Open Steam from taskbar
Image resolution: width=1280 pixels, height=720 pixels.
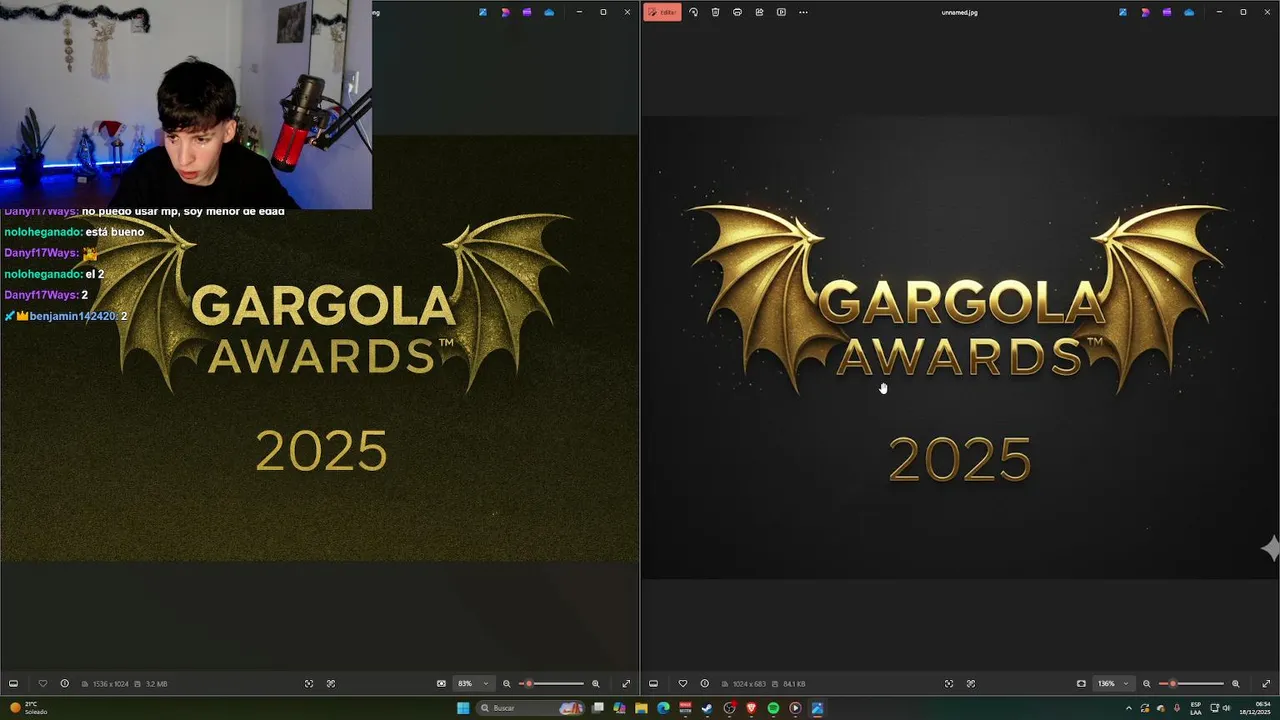click(x=707, y=708)
